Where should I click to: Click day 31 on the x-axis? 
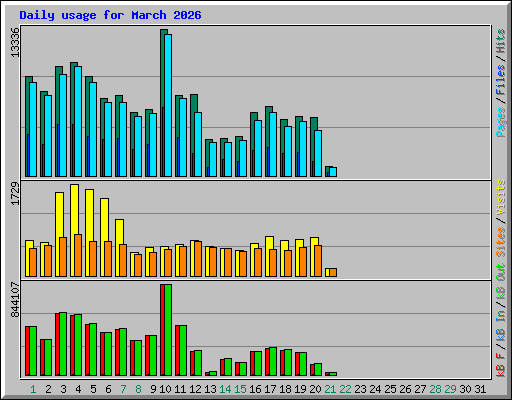pyautogui.click(x=480, y=389)
